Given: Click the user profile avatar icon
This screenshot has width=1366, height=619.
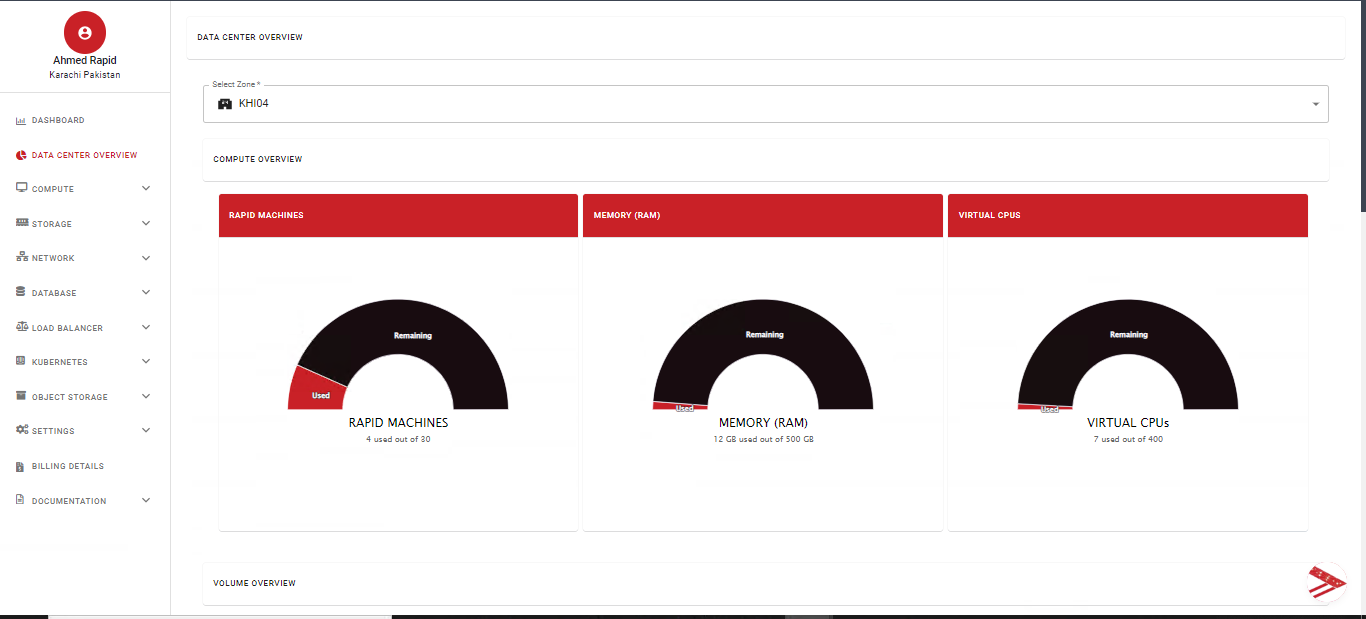Looking at the screenshot, I should 85,33.
